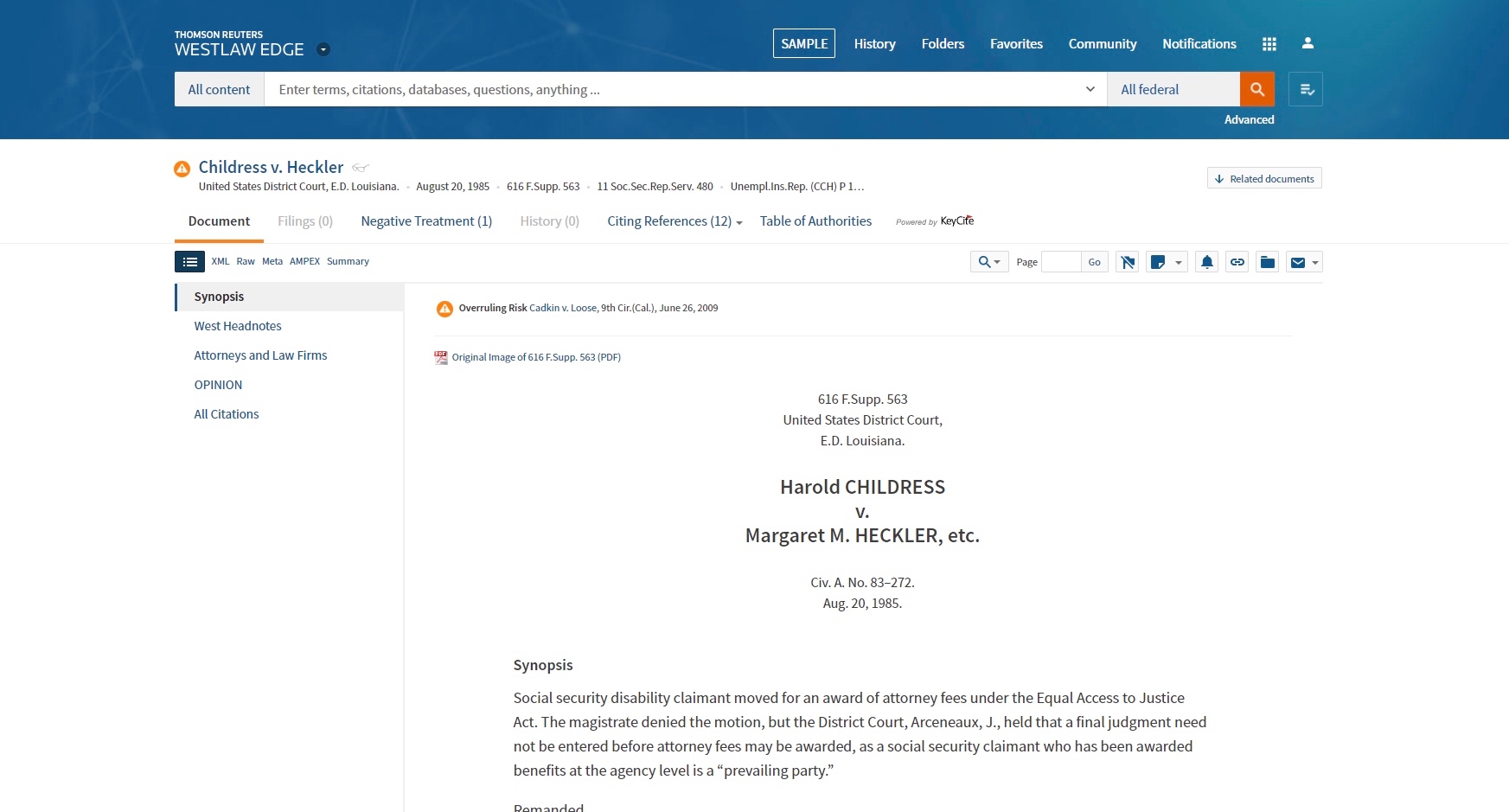Open Community in the top navigation
The width and height of the screenshot is (1509, 812).
point(1103,43)
